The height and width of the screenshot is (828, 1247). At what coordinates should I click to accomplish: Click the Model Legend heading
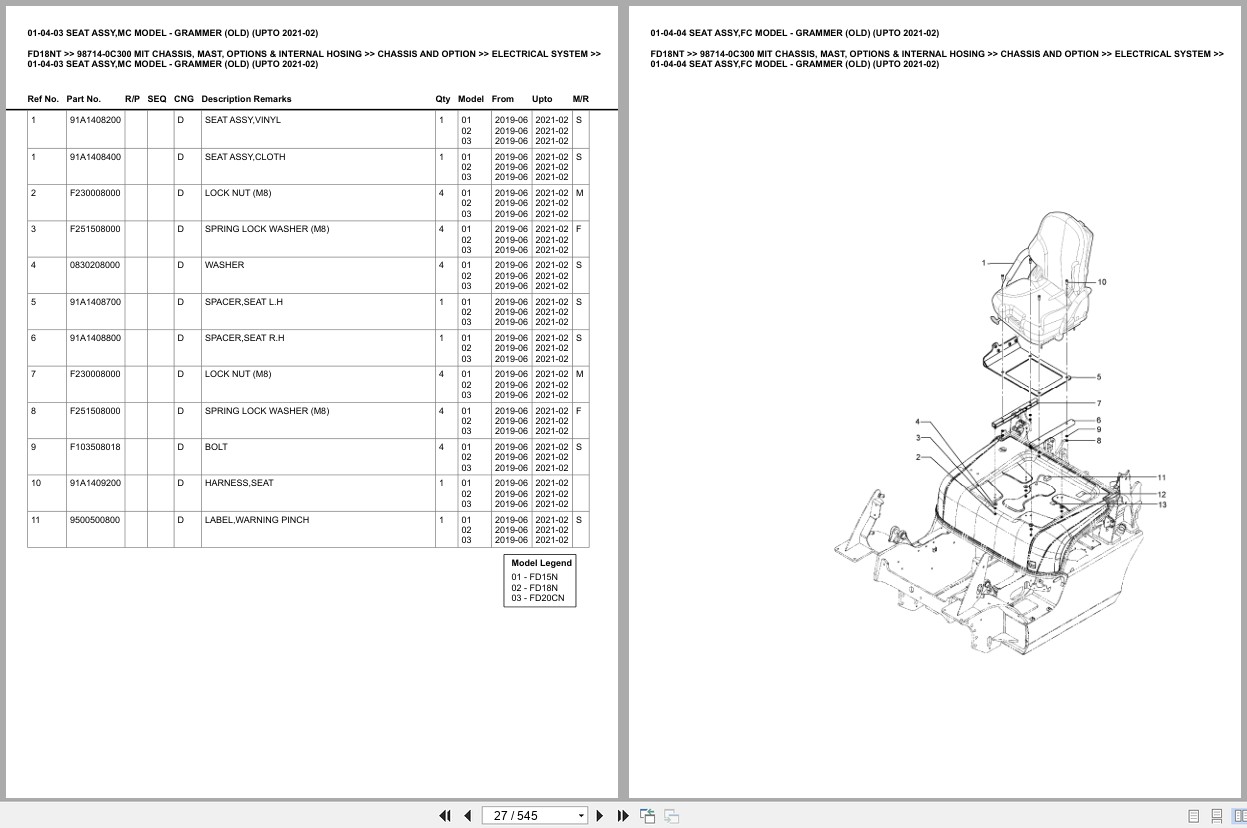coord(541,563)
